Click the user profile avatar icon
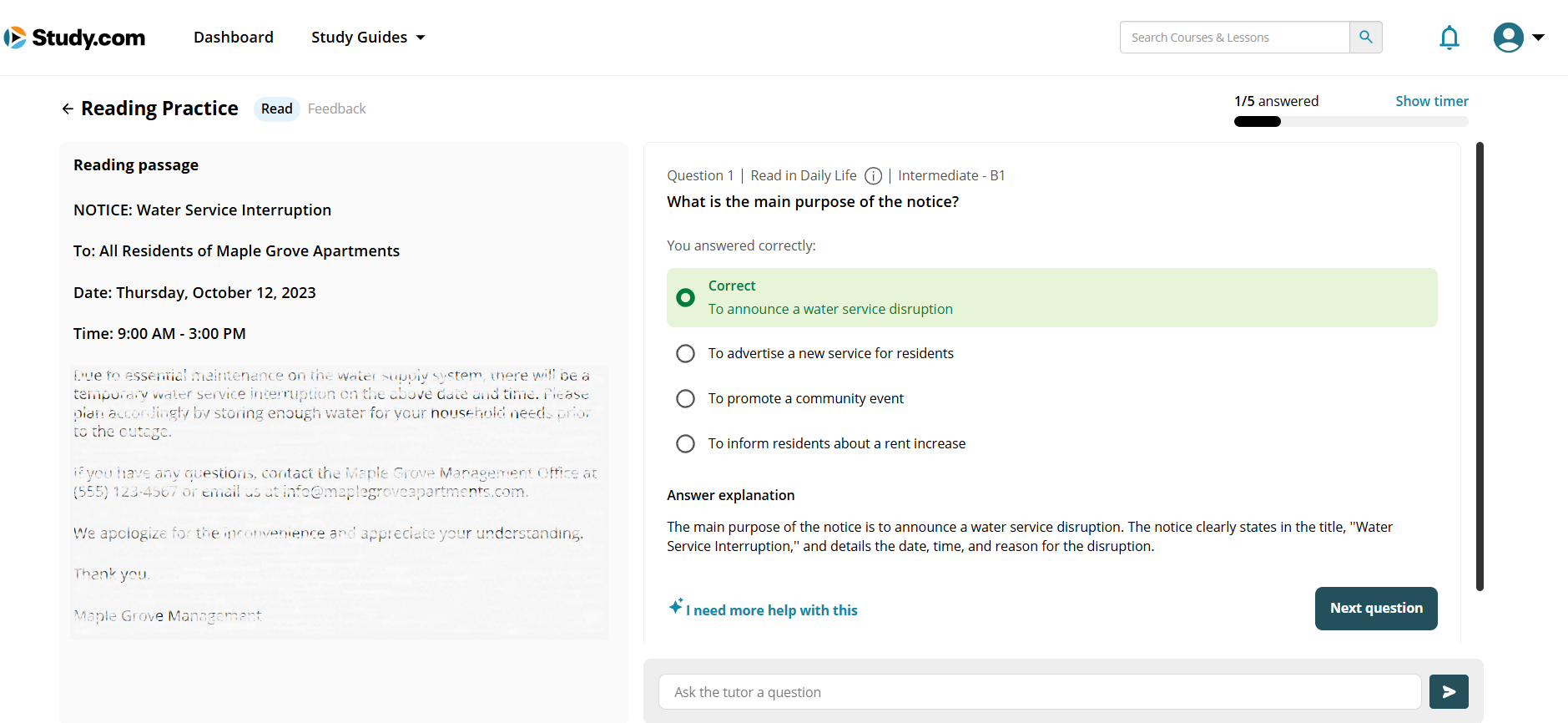 tap(1507, 38)
